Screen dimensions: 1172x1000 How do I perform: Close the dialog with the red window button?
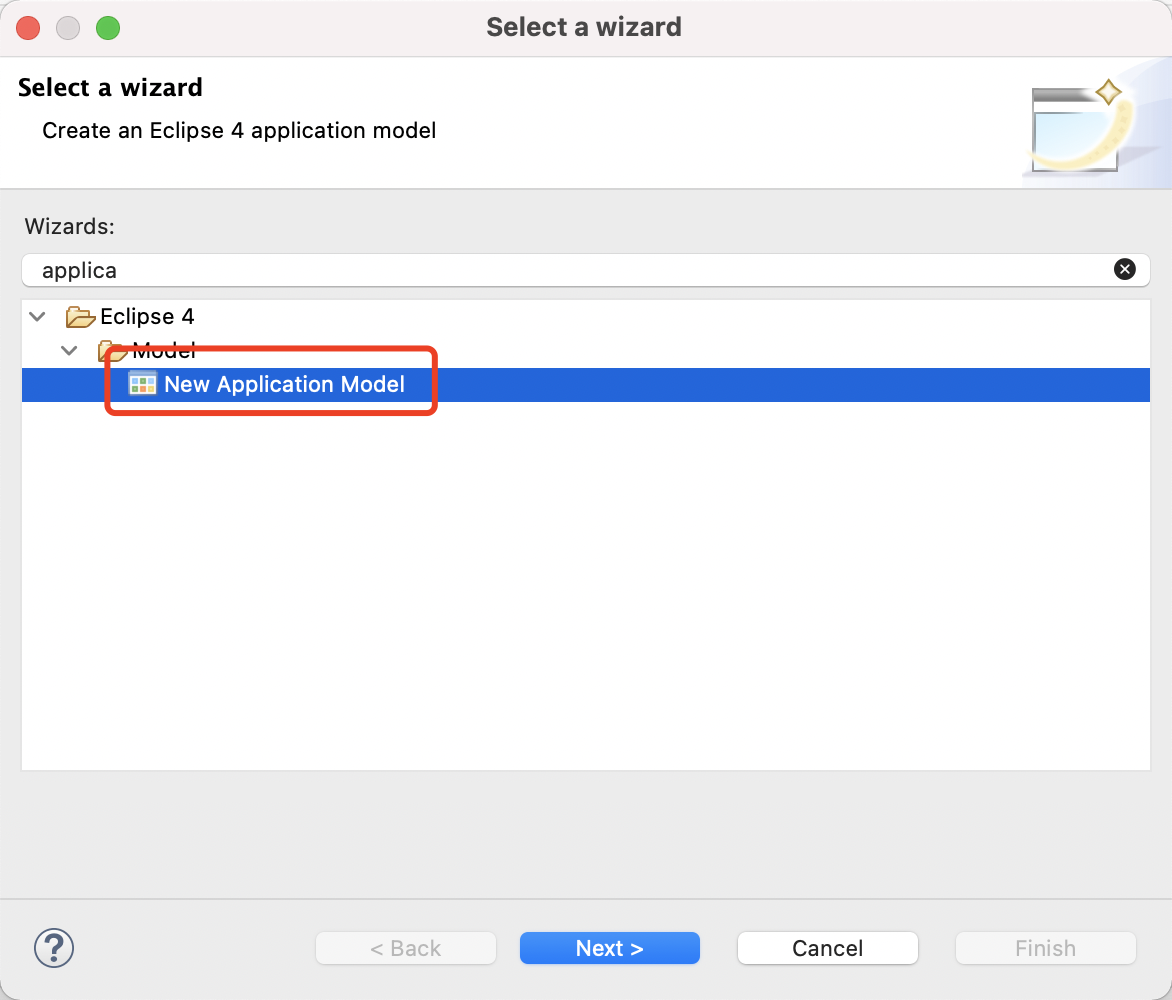tap(28, 28)
